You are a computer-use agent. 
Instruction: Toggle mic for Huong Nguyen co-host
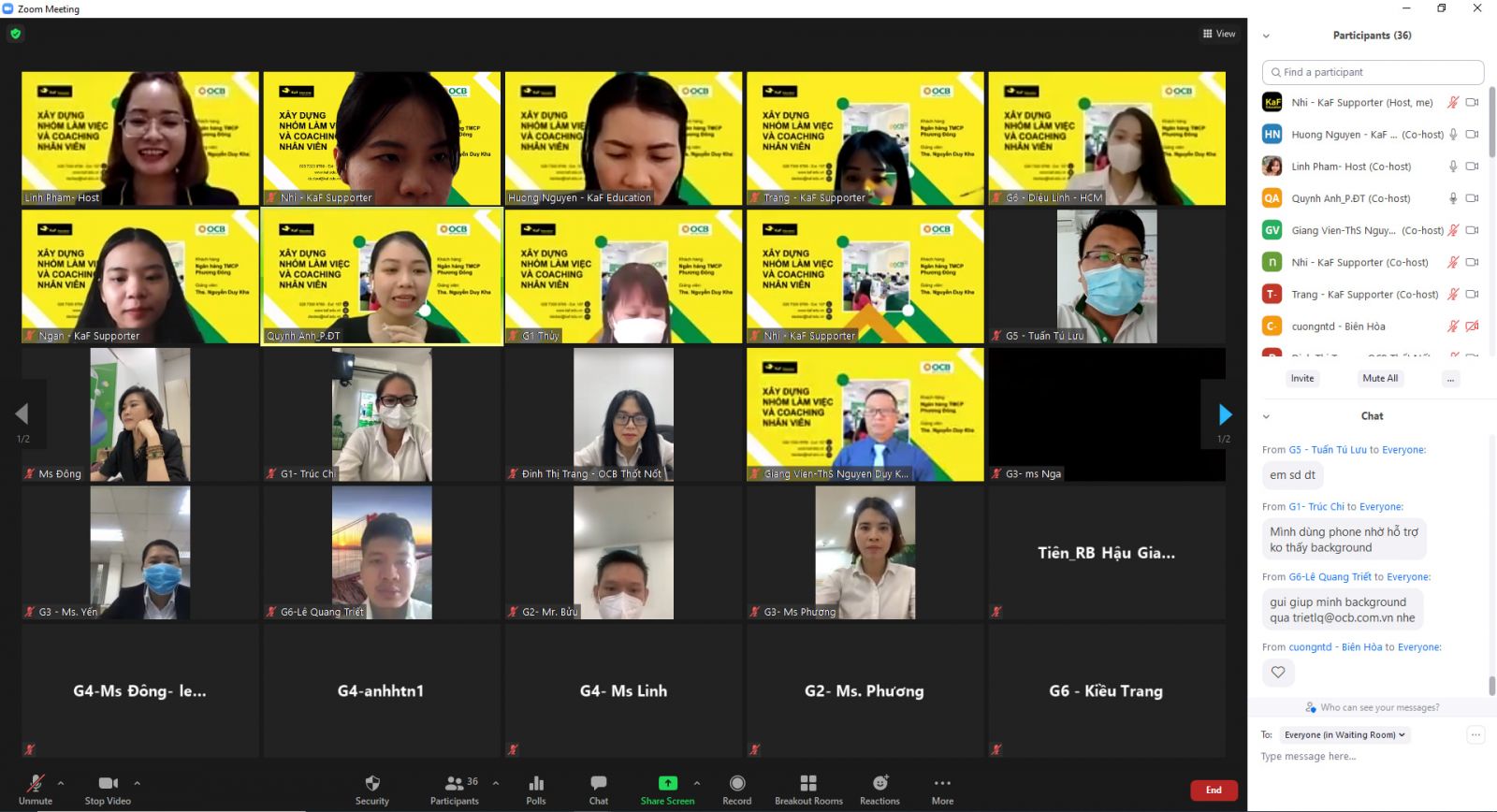[1453, 135]
